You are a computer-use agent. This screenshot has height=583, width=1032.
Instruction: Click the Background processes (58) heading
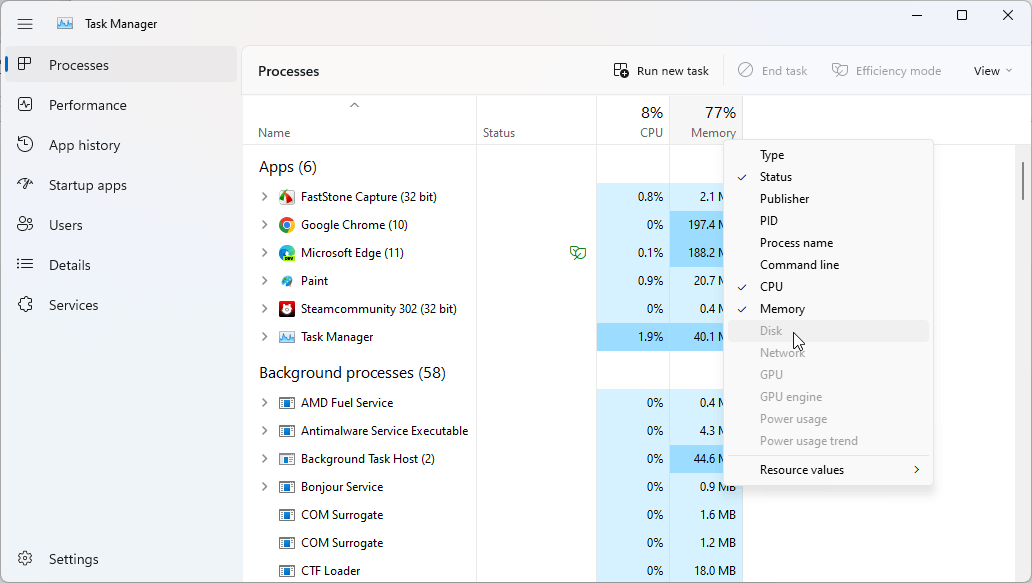coord(352,373)
